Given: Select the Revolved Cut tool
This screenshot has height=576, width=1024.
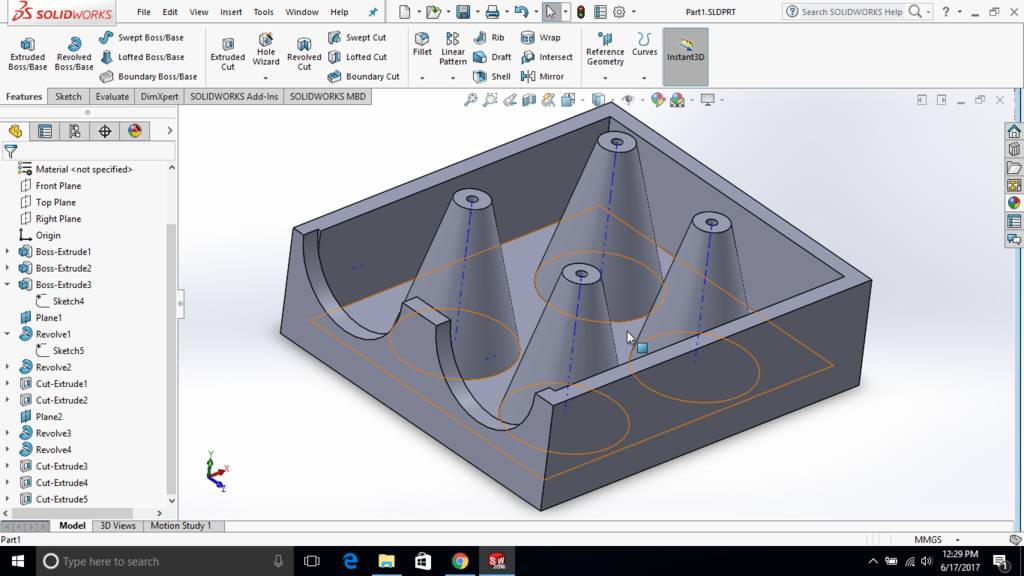Looking at the screenshot, I should [304, 54].
